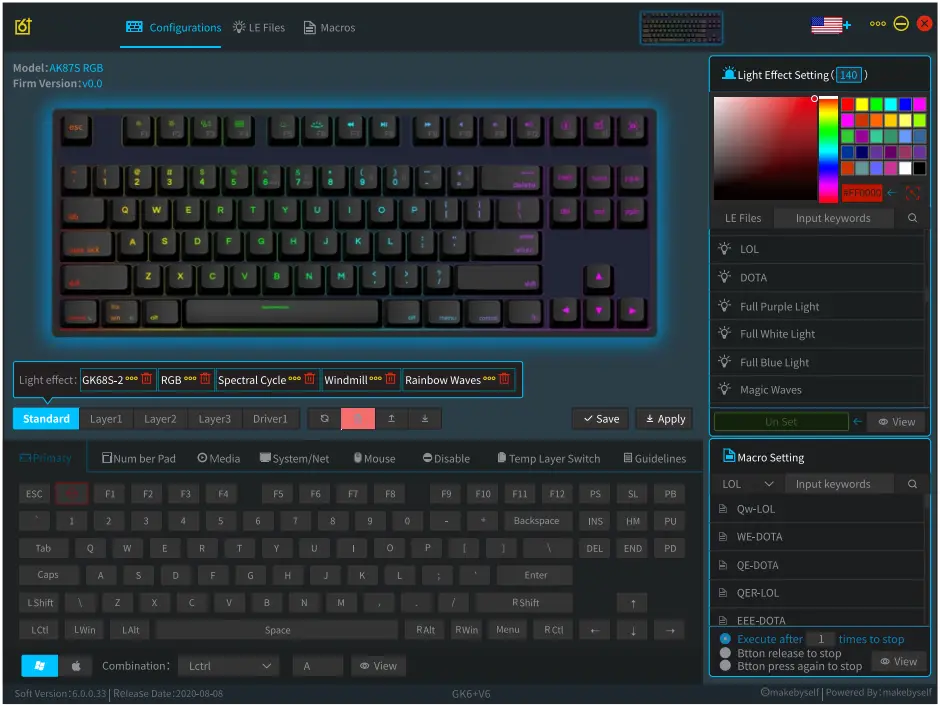
Task: Click the refresh light effect icon
Action: click(x=323, y=419)
